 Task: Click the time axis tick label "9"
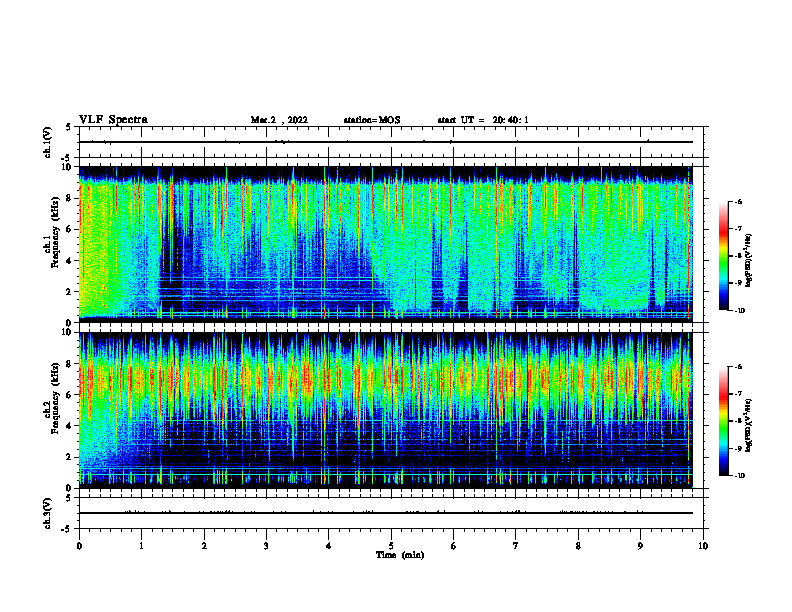click(640, 546)
